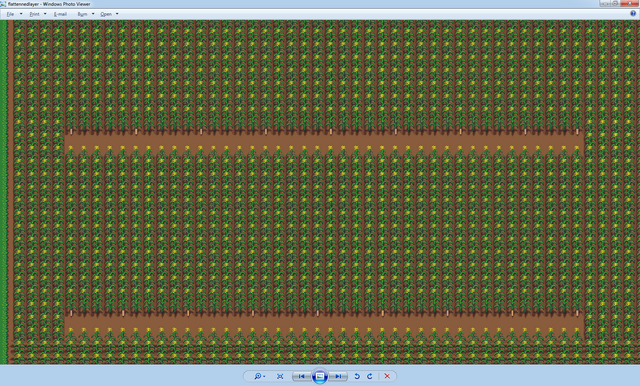
Task: Open the File menu
Action: (11, 14)
